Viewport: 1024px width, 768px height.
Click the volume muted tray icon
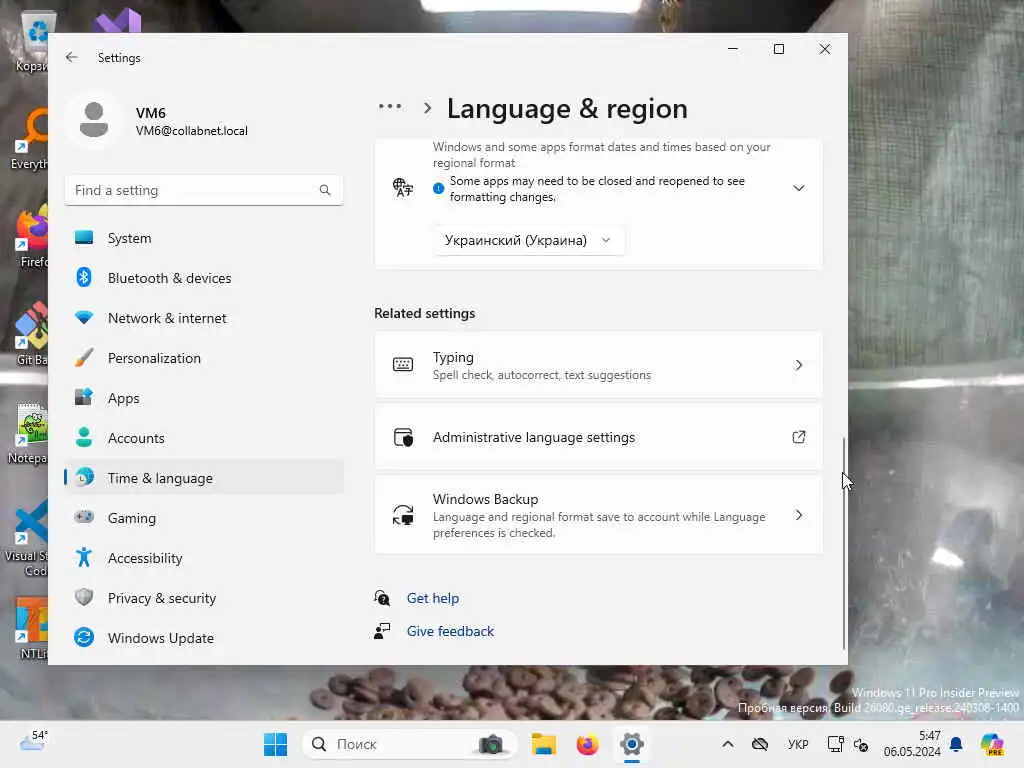point(861,744)
